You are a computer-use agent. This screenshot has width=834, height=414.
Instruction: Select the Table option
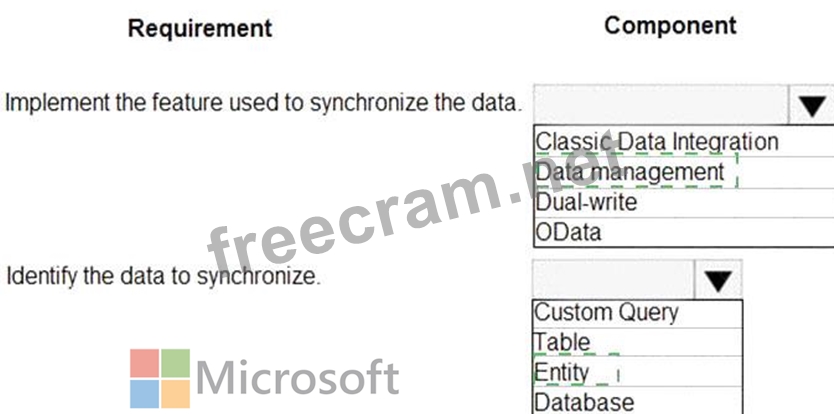click(562, 342)
